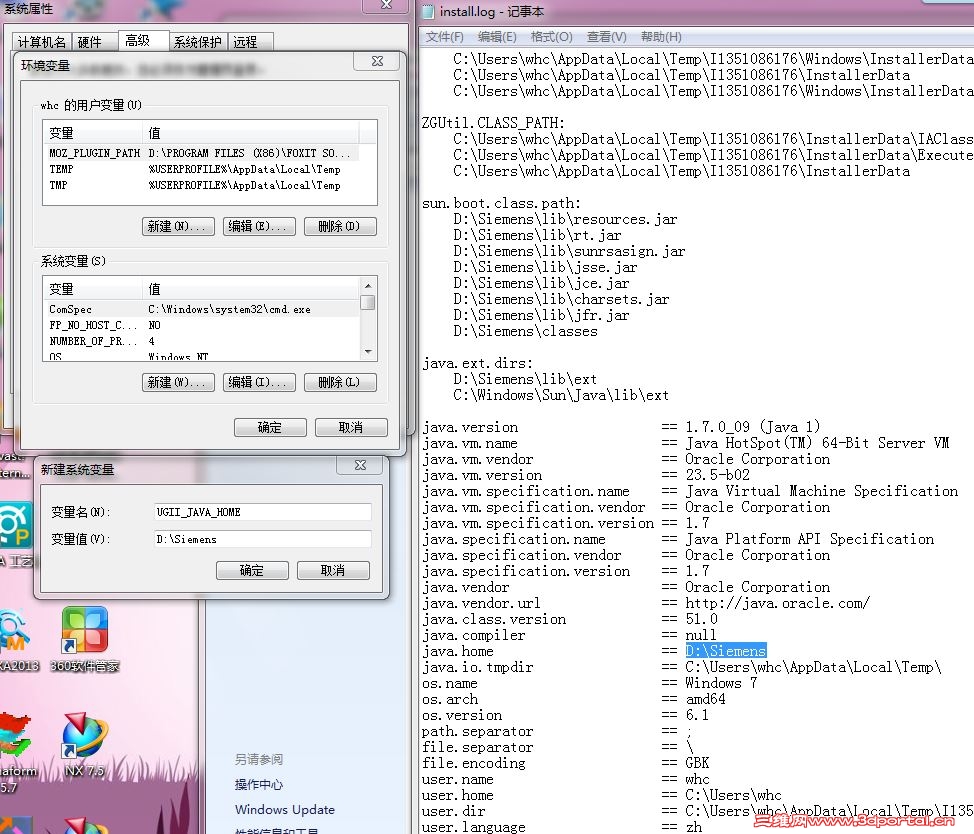Viewport: 974px width, 834px height.
Task: Open the 文件(F) menu in Notepad
Action: [x=444, y=37]
